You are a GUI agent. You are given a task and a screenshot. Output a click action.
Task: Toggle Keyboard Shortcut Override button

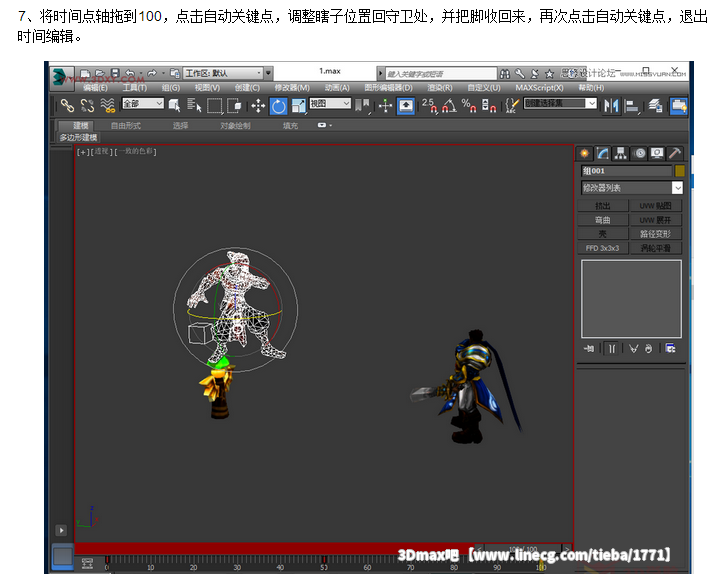click(406, 106)
